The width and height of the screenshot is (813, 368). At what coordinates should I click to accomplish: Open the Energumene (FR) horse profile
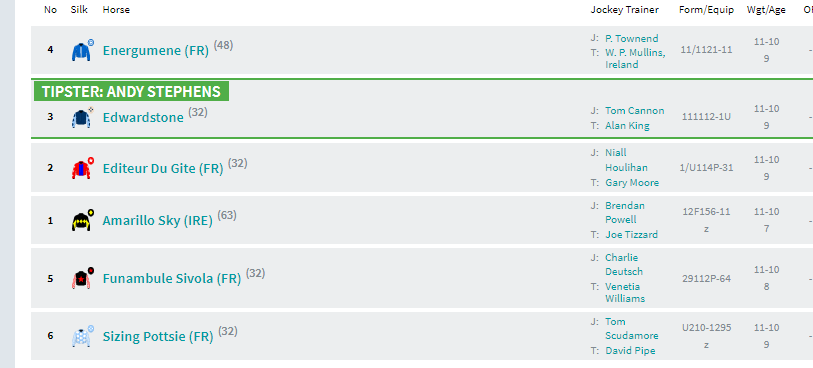click(x=156, y=51)
